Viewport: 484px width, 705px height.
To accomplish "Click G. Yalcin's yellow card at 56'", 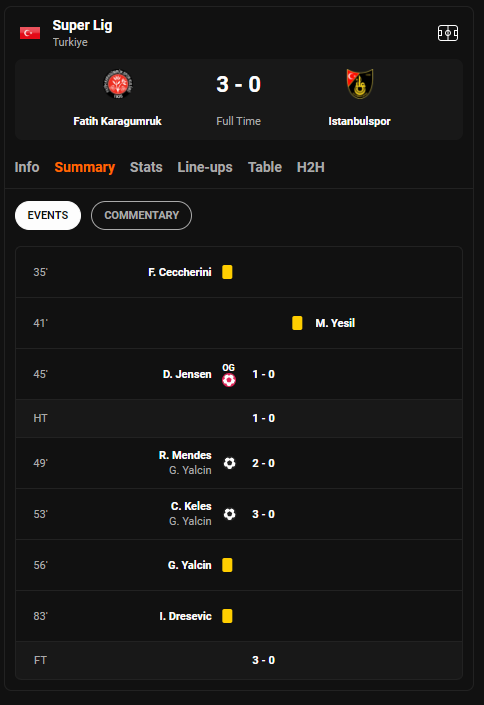I will pyautogui.click(x=227, y=565).
